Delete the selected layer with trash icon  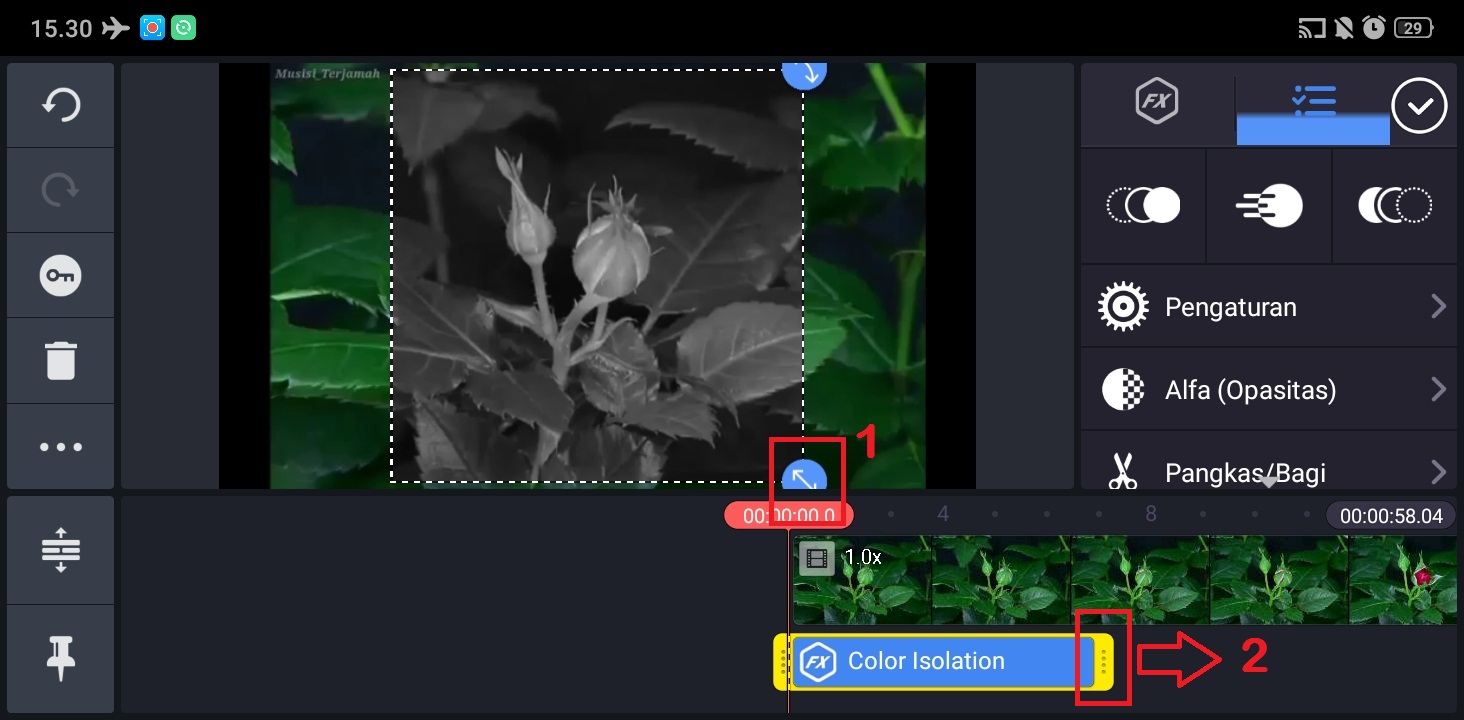(61, 360)
